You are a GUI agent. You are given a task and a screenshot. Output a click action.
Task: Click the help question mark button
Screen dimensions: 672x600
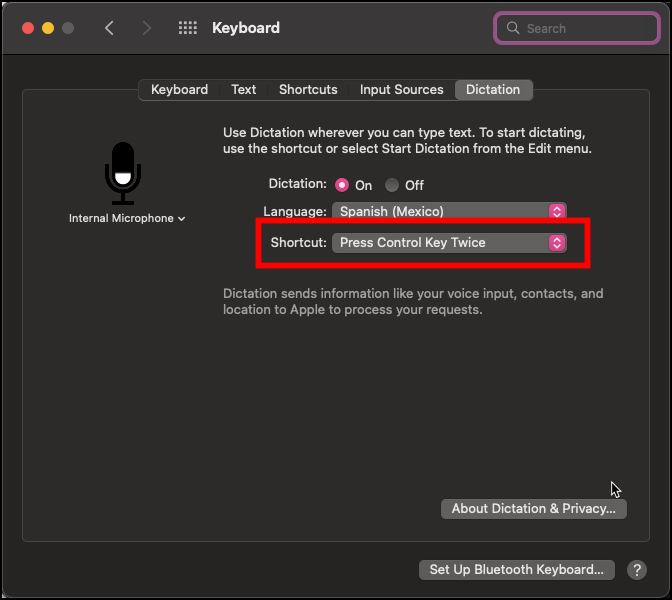[637, 570]
